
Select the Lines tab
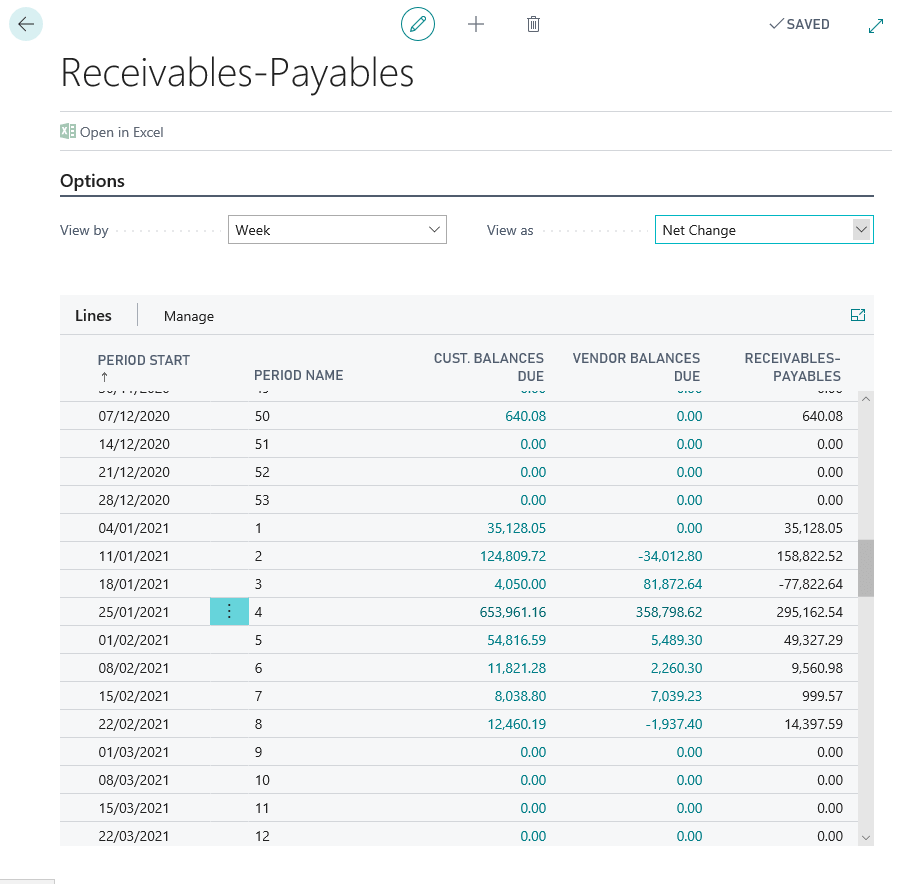click(x=93, y=316)
